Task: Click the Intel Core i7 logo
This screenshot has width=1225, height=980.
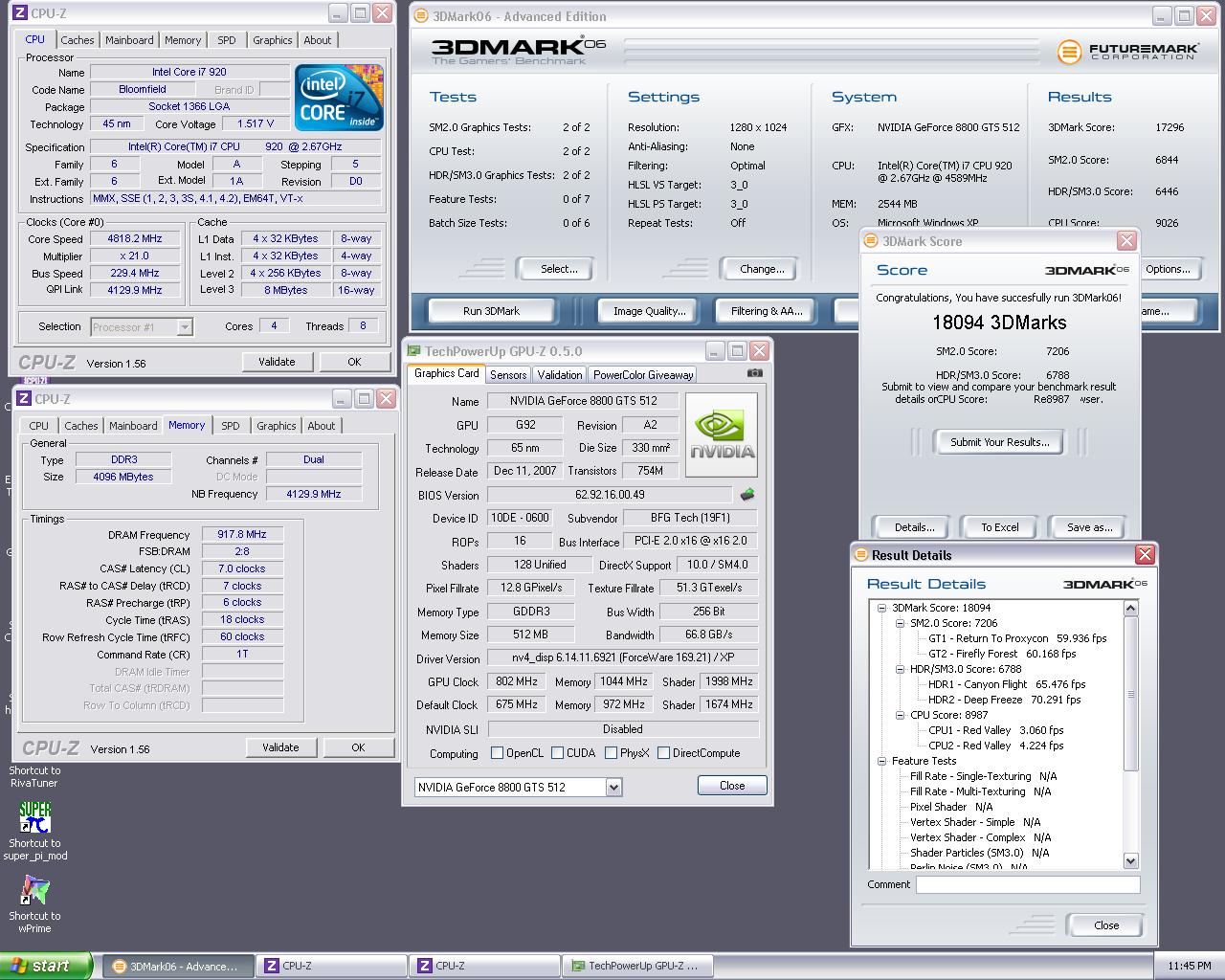Action: pyautogui.click(x=339, y=98)
